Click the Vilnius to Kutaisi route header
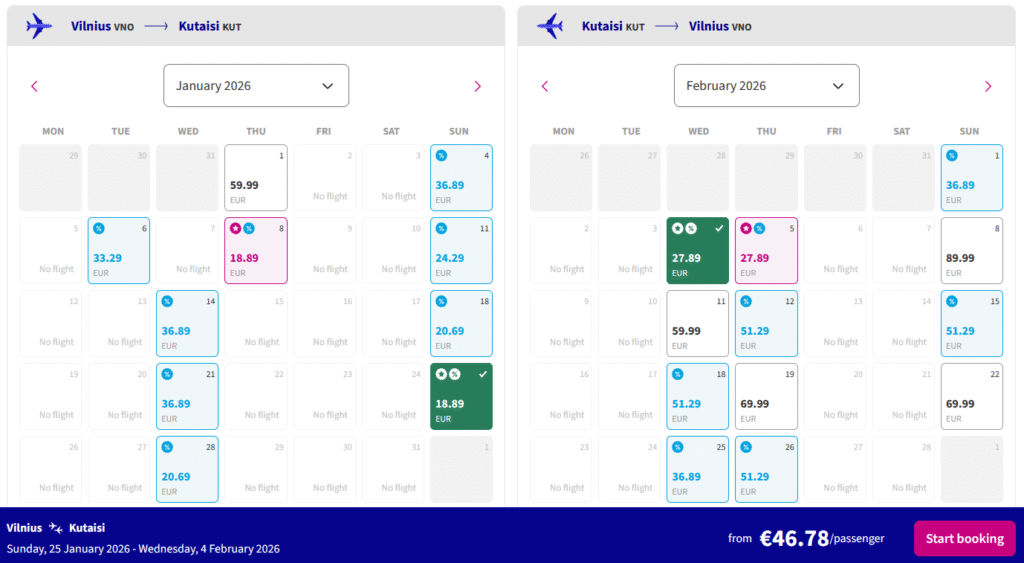 (x=156, y=26)
